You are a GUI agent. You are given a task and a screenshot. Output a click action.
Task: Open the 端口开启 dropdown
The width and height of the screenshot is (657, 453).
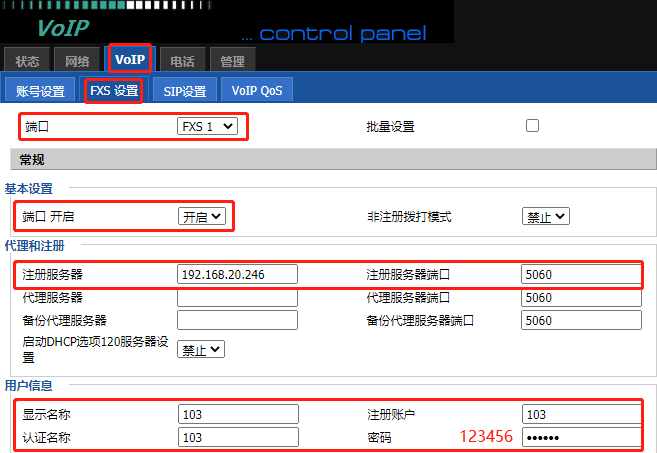tap(202, 216)
